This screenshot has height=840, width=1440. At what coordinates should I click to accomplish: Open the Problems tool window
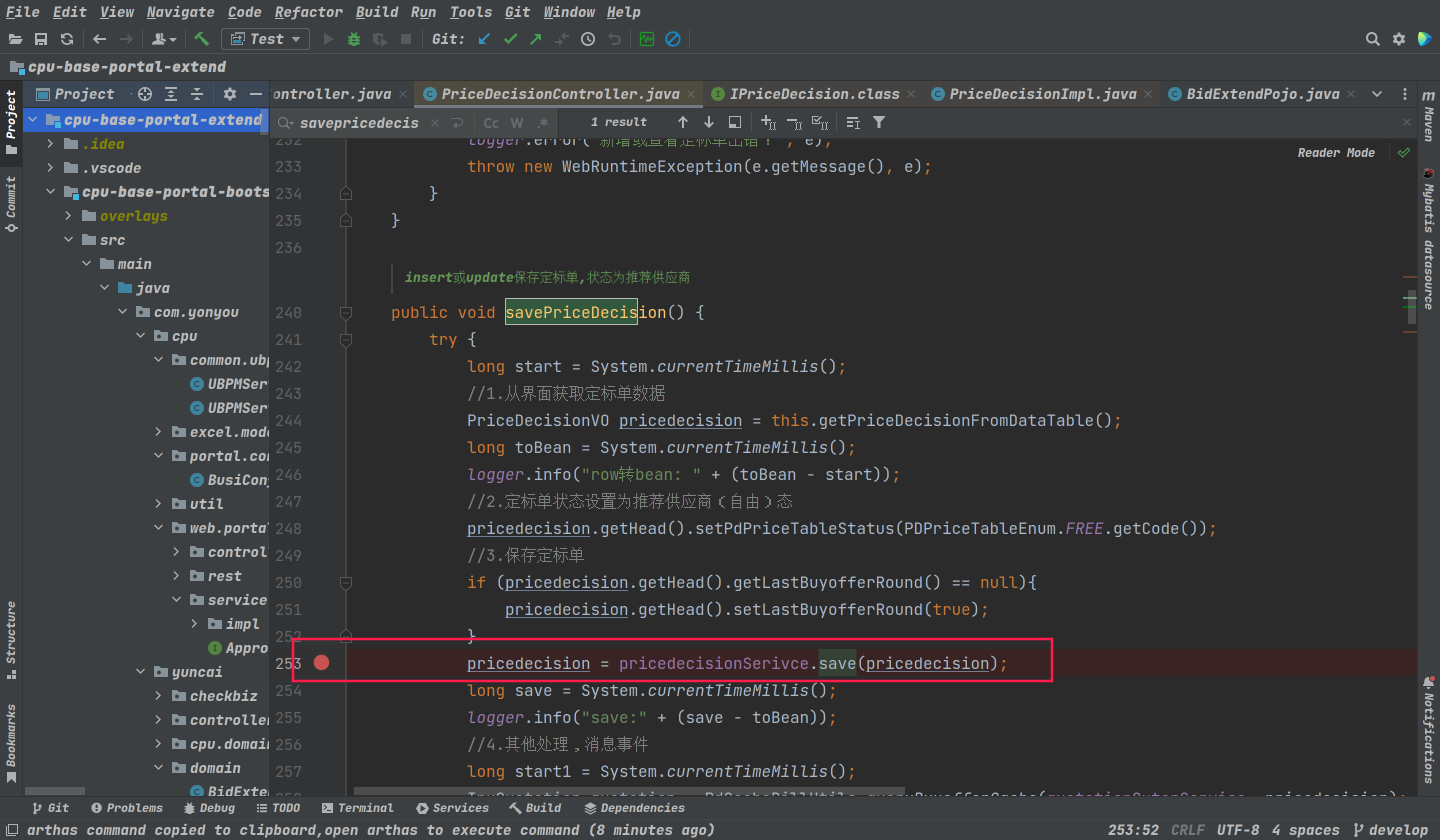tap(127, 807)
